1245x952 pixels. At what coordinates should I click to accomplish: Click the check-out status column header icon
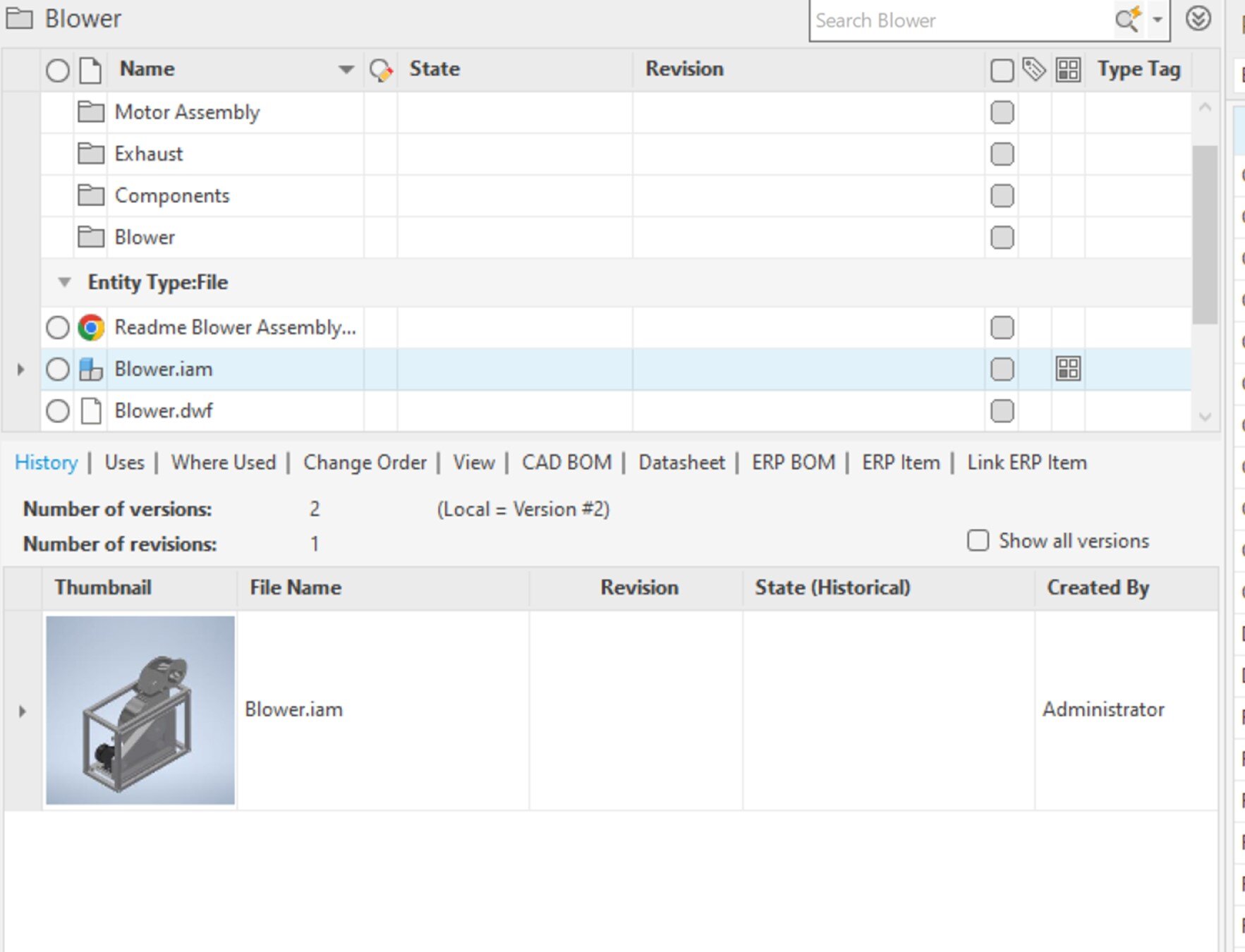click(381, 70)
